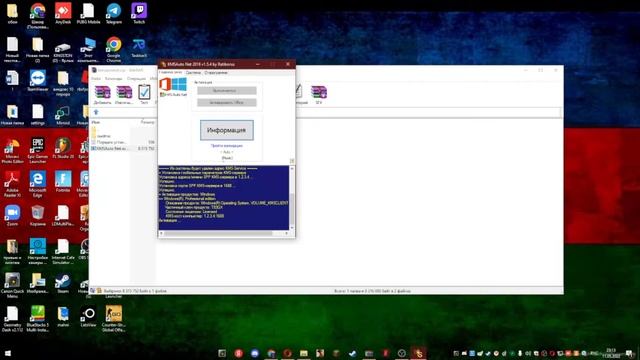Screen dimensions: 640x360
Task: Switch to the О программе tab
Action: pos(216,73)
